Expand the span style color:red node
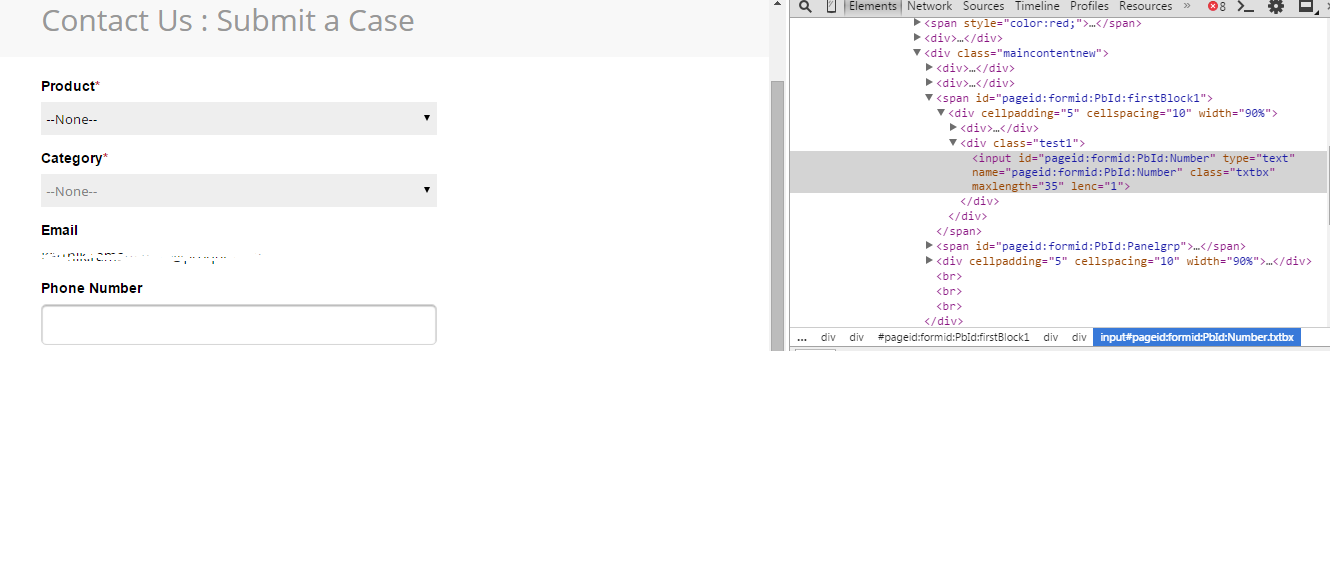Screen dimensions: 1330x562 [x=917, y=22]
